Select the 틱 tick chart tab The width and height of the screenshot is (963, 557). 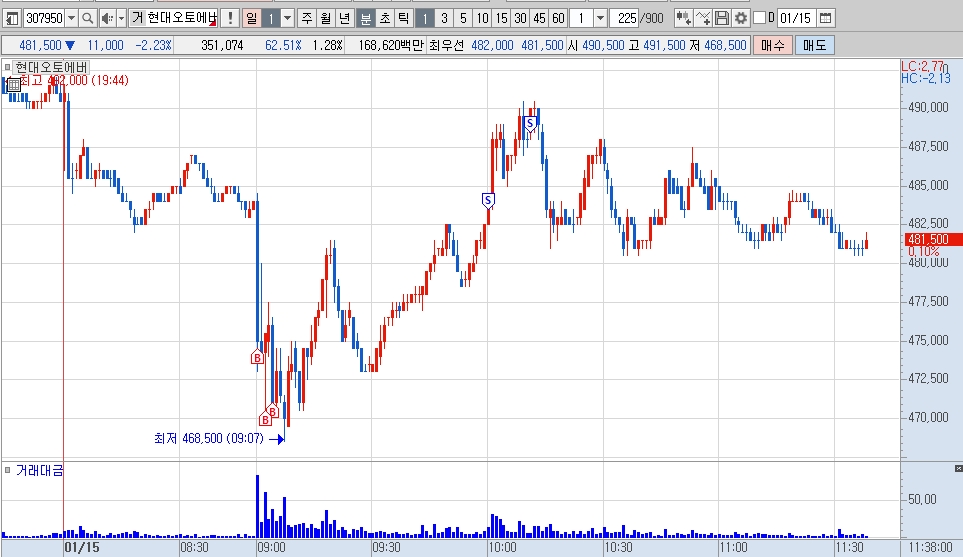[x=403, y=18]
